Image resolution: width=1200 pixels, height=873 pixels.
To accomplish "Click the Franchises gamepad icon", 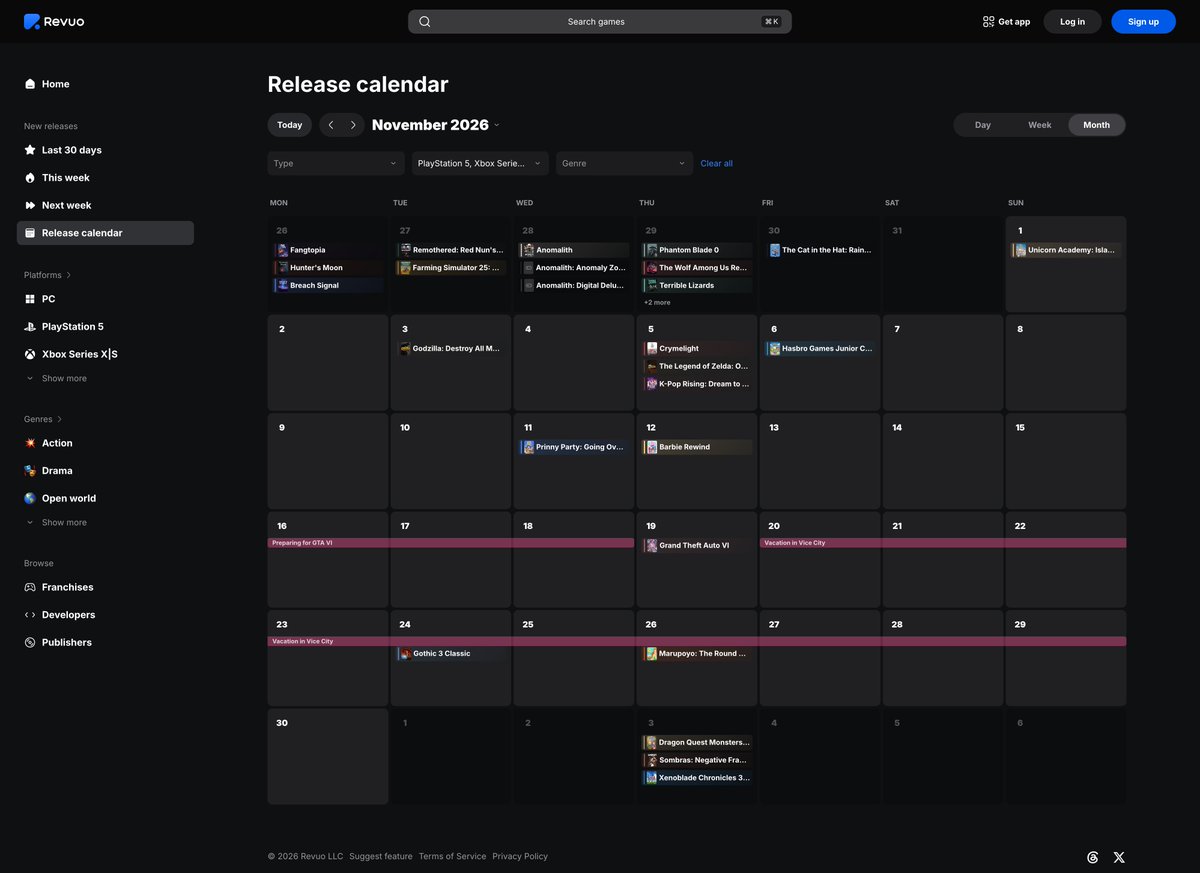I will coord(30,587).
